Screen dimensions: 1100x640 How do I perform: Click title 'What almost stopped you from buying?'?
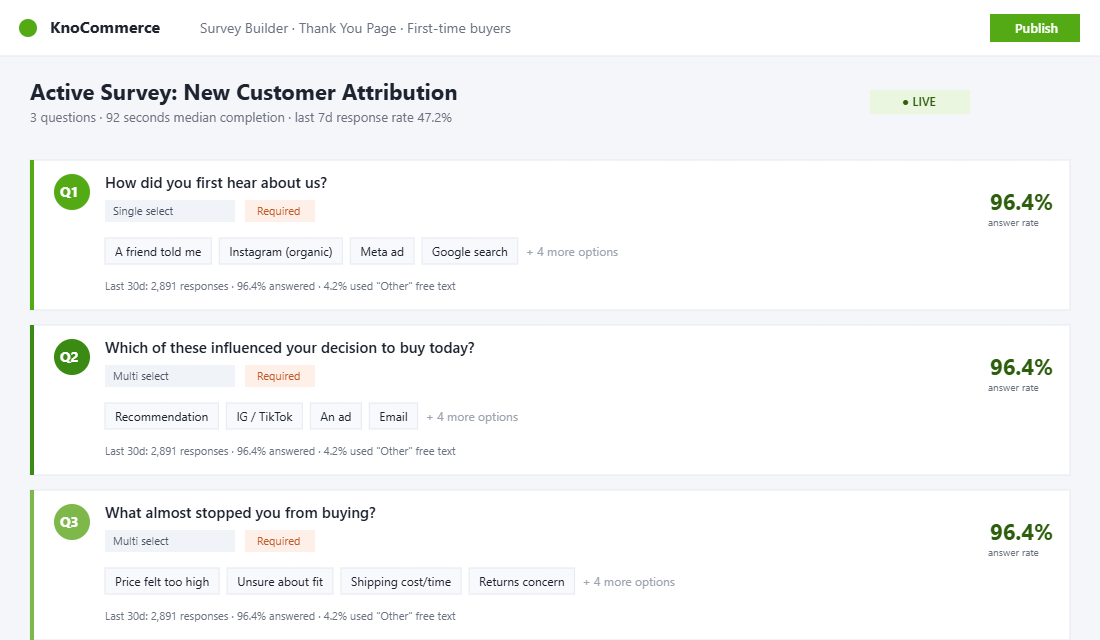(241, 513)
